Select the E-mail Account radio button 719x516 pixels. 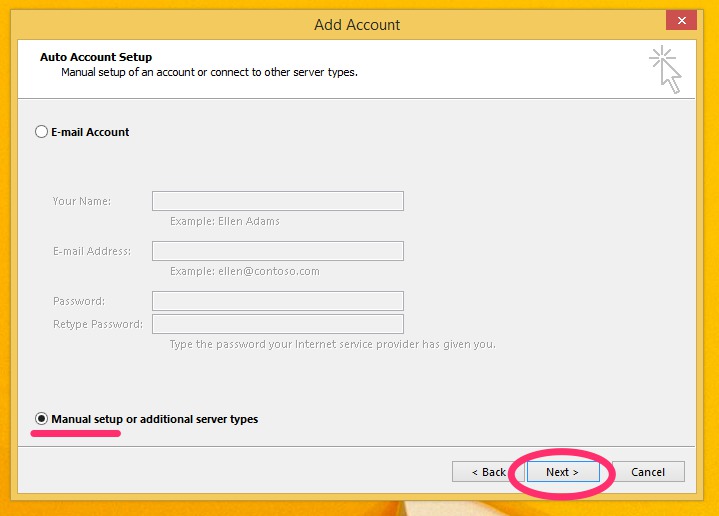(41, 132)
